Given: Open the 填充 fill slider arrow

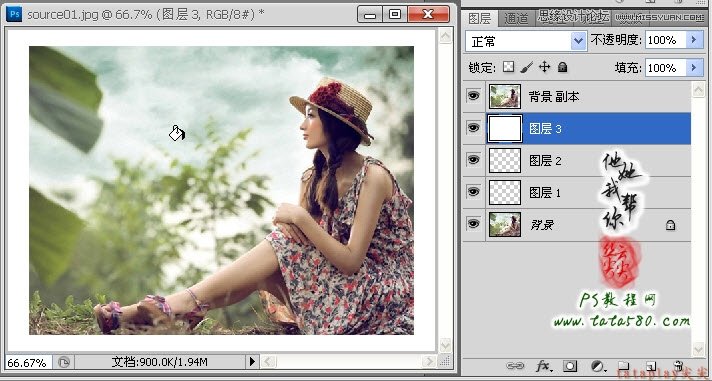Looking at the screenshot, I should (x=694, y=68).
